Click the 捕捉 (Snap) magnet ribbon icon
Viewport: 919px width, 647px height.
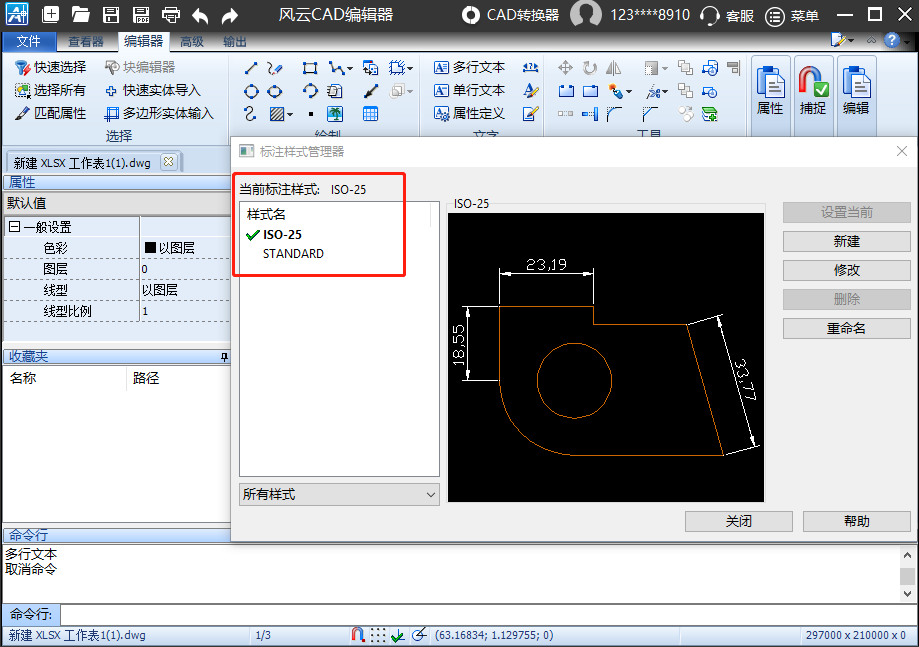[x=813, y=91]
